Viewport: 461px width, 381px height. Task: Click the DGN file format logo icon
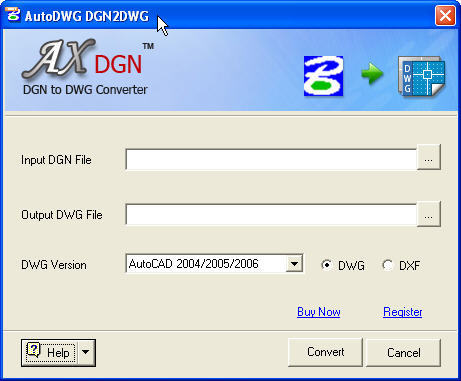323,76
